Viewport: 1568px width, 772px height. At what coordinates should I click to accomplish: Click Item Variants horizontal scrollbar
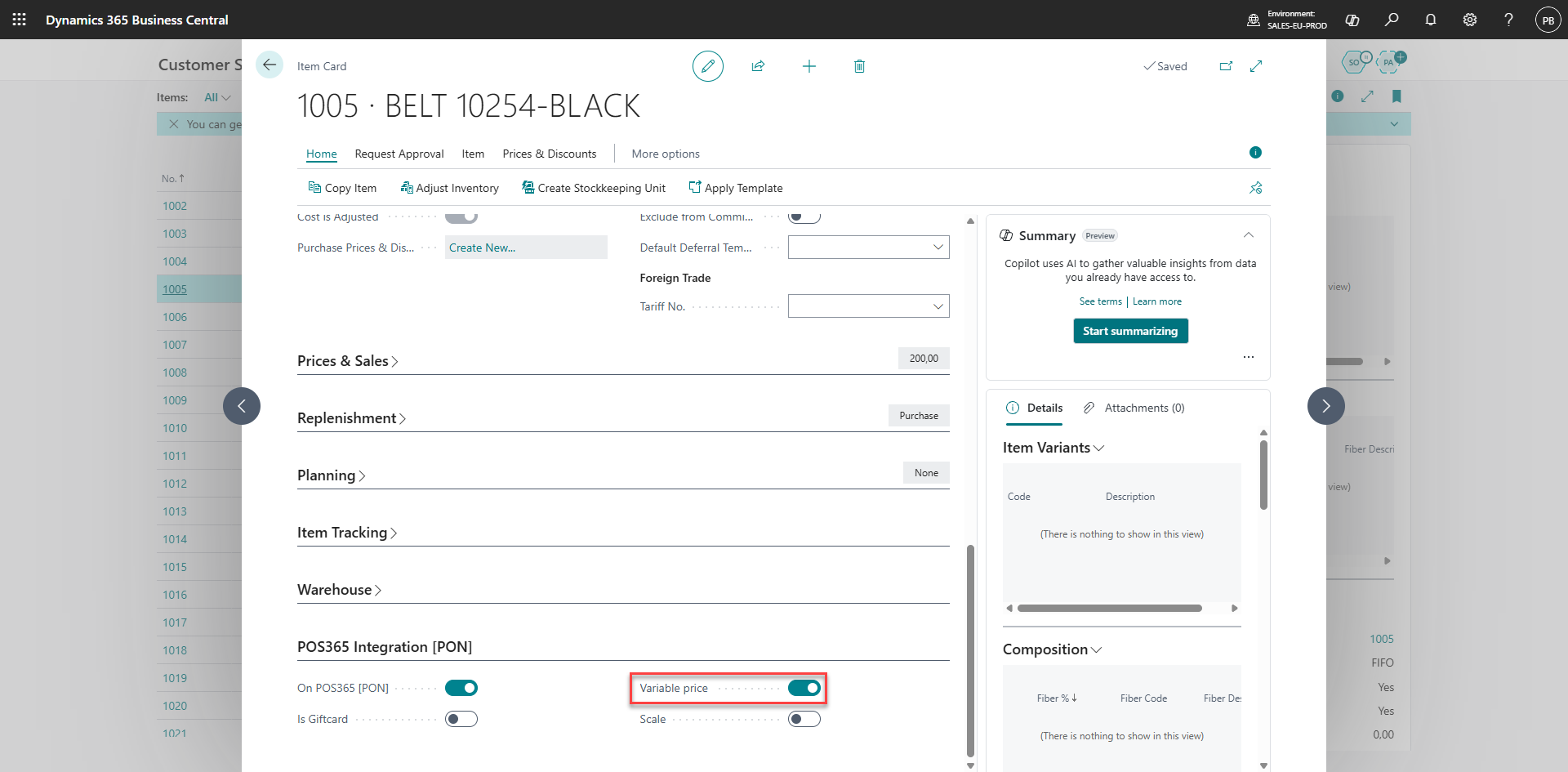pos(1109,608)
